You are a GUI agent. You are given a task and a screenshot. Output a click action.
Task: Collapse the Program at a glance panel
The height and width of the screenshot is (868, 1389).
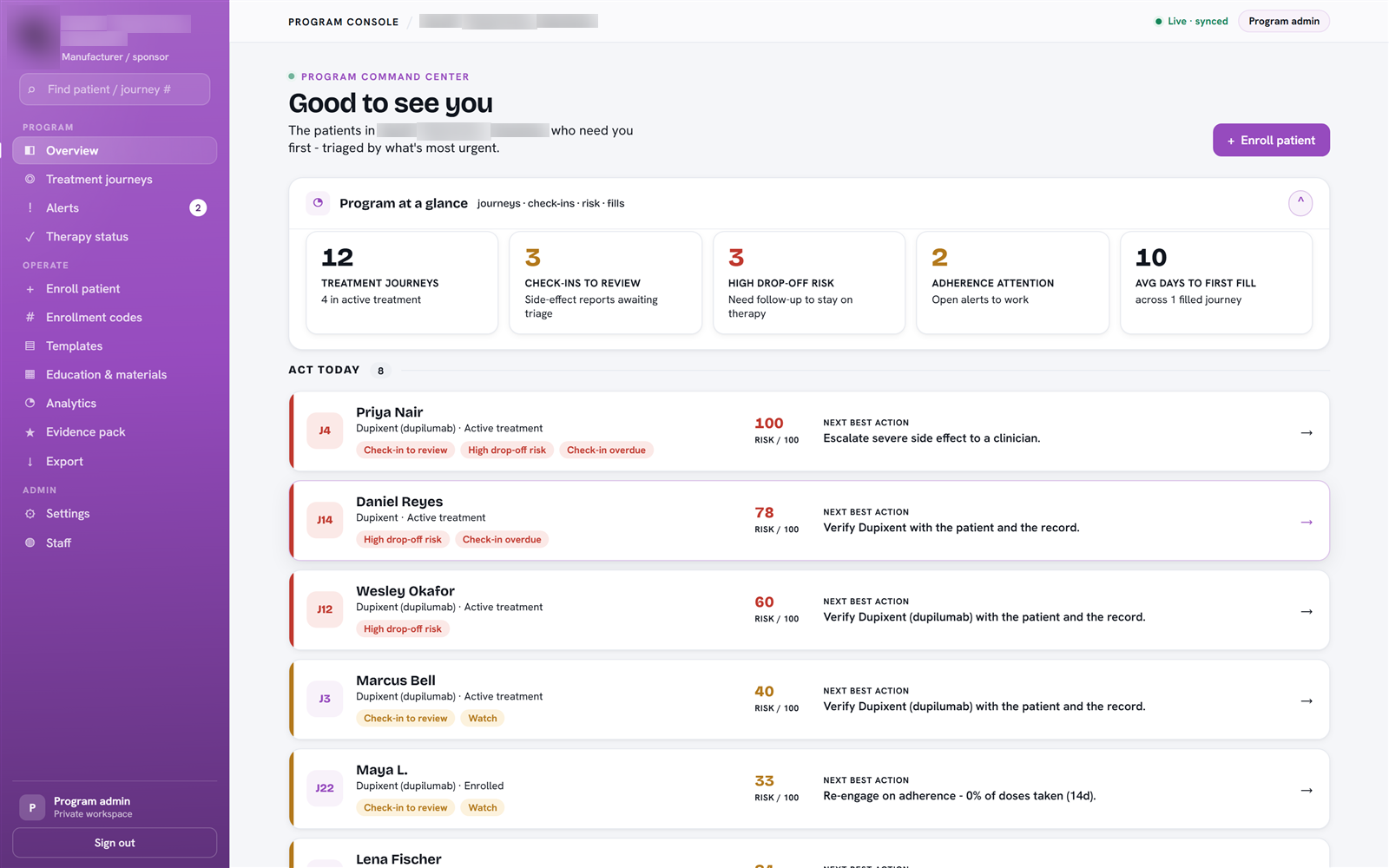click(x=1300, y=203)
